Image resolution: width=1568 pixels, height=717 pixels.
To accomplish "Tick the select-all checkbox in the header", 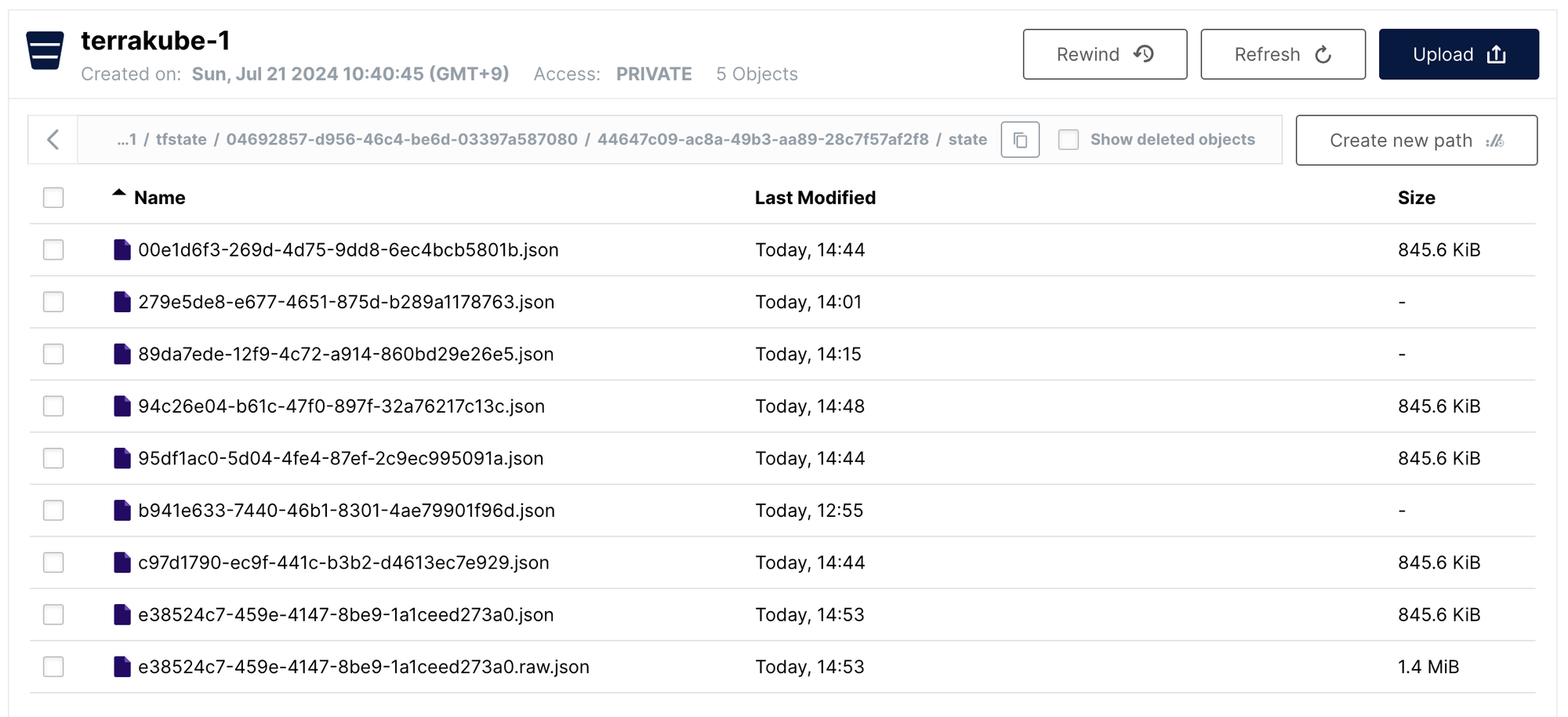I will click(53, 198).
